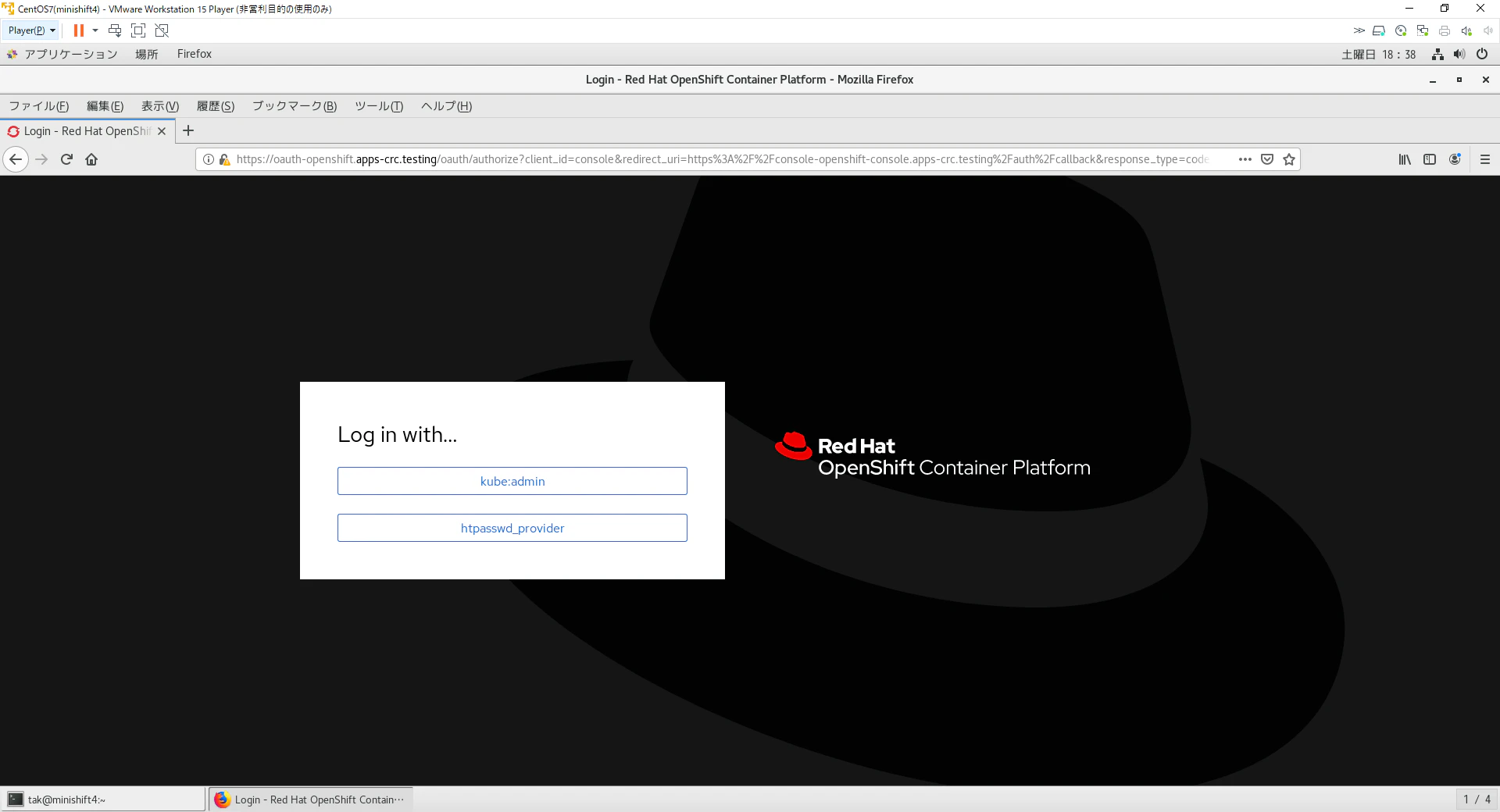Image resolution: width=1500 pixels, height=812 pixels.
Task: Open ブックマーク(B) menu
Action: tap(295, 106)
